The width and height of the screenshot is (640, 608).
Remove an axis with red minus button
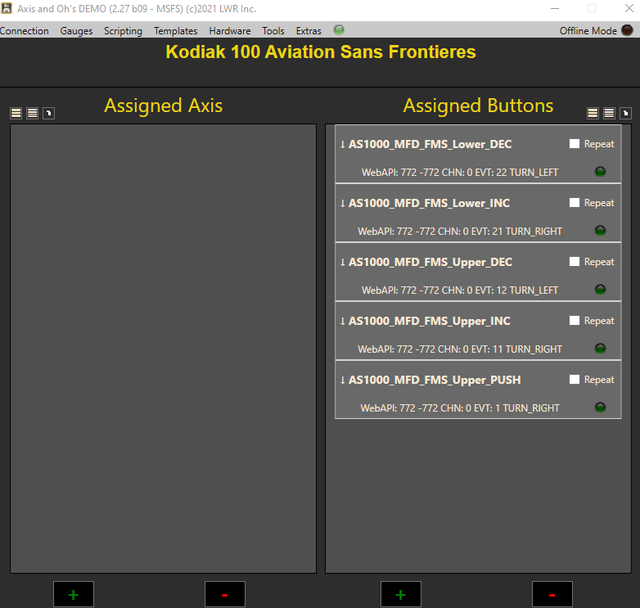click(x=225, y=595)
